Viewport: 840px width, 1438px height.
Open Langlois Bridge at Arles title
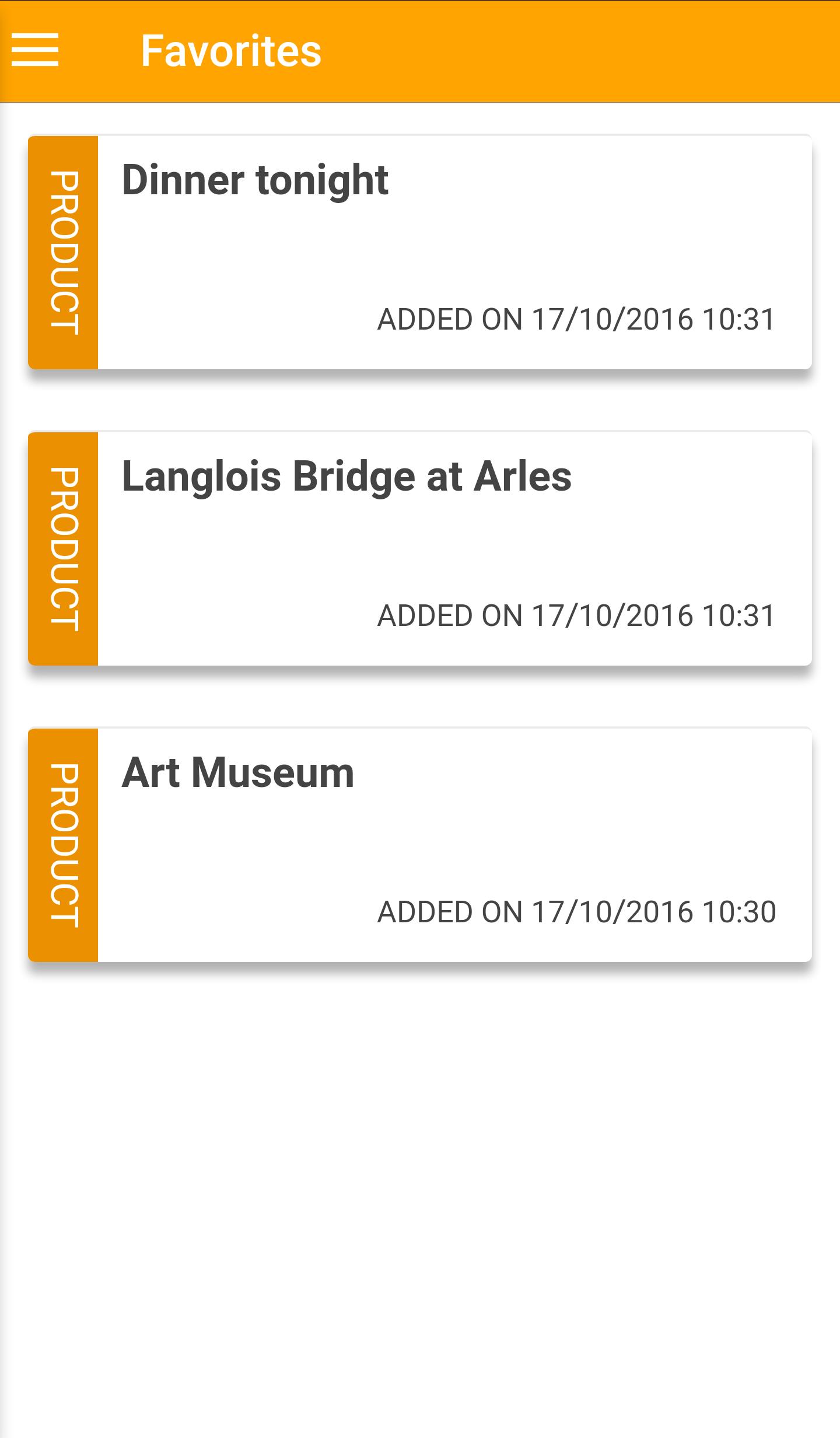point(346,477)
